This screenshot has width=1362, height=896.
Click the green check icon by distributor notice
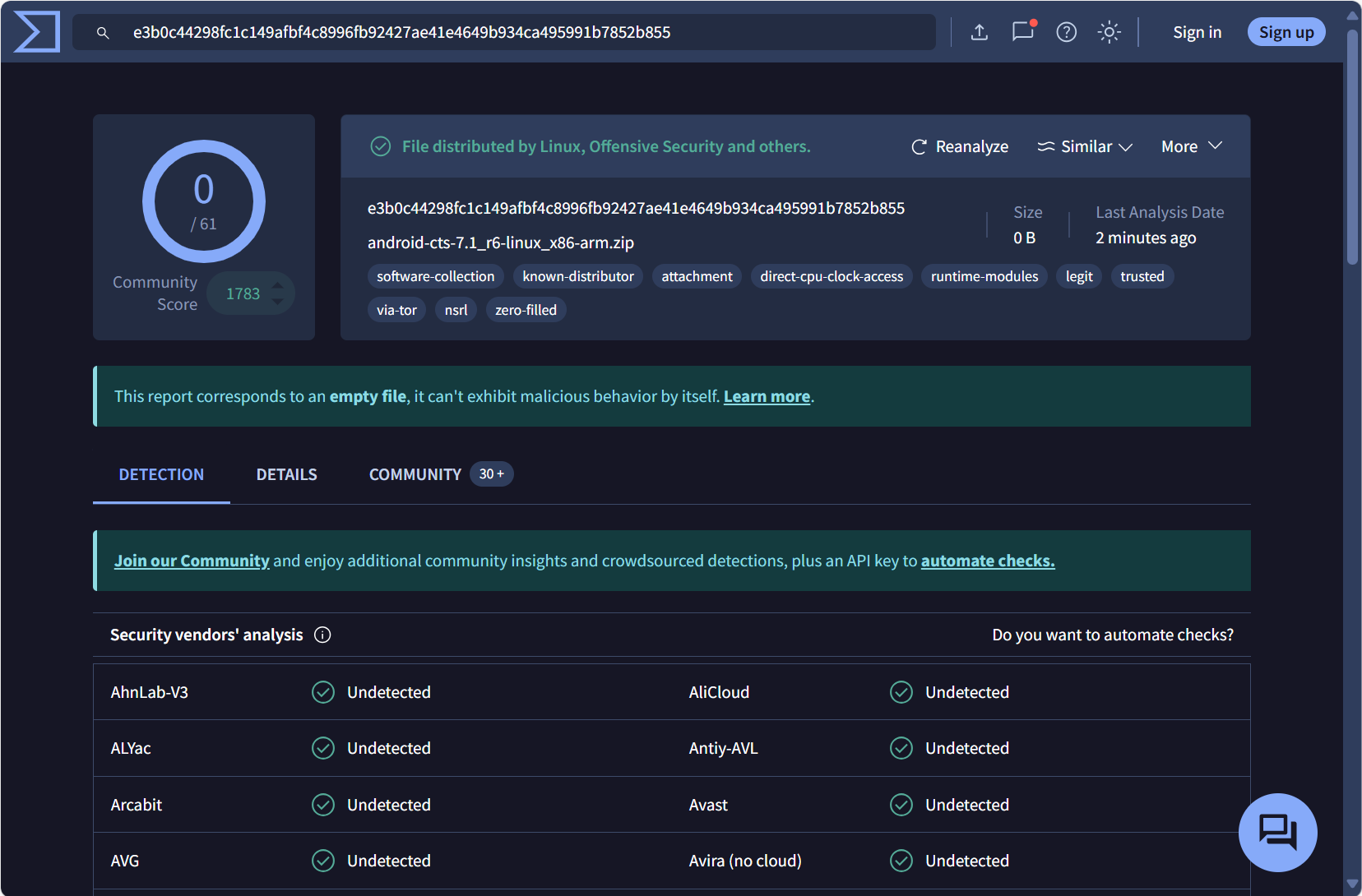pos(380,146)
